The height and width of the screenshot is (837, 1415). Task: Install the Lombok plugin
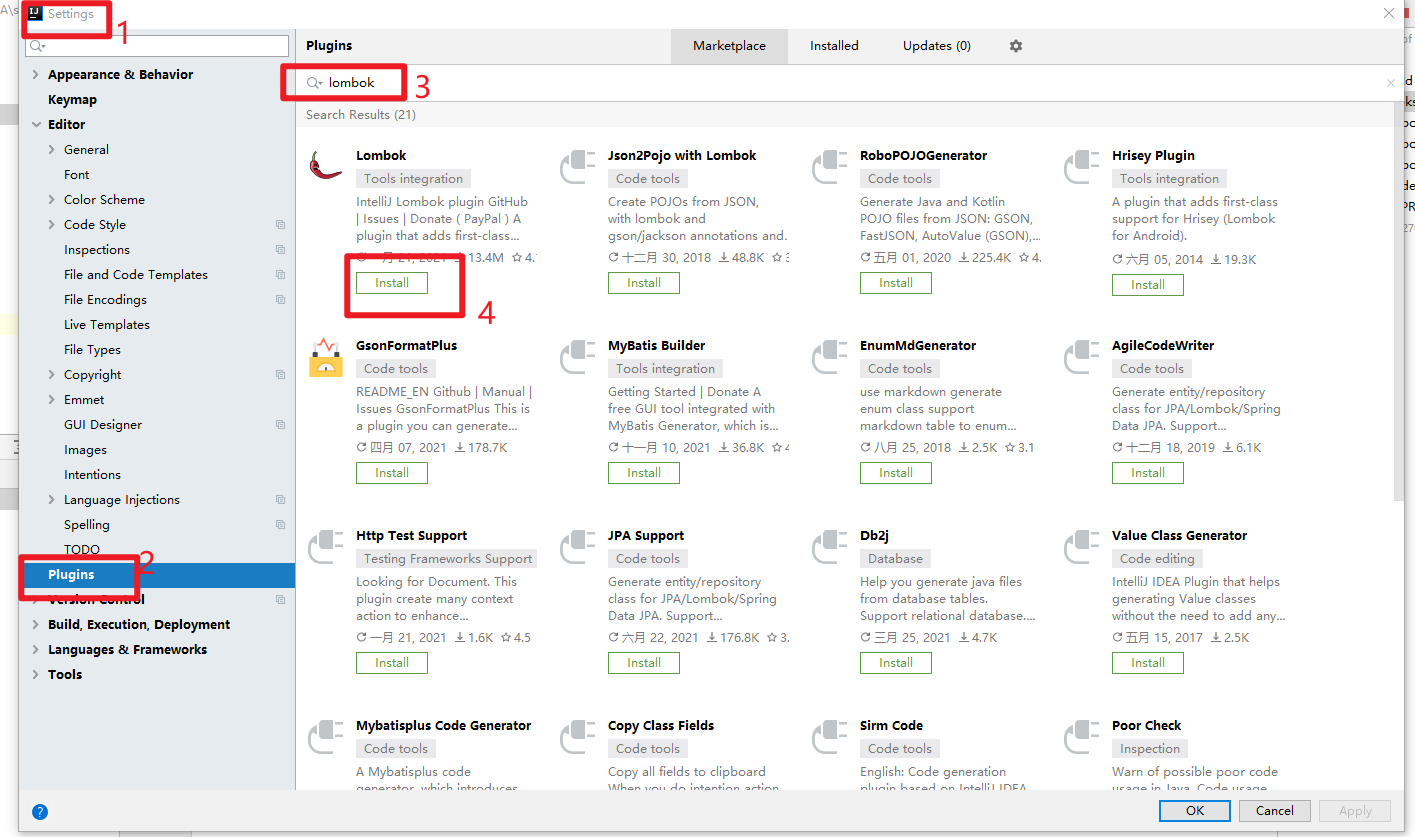(392, 283)
